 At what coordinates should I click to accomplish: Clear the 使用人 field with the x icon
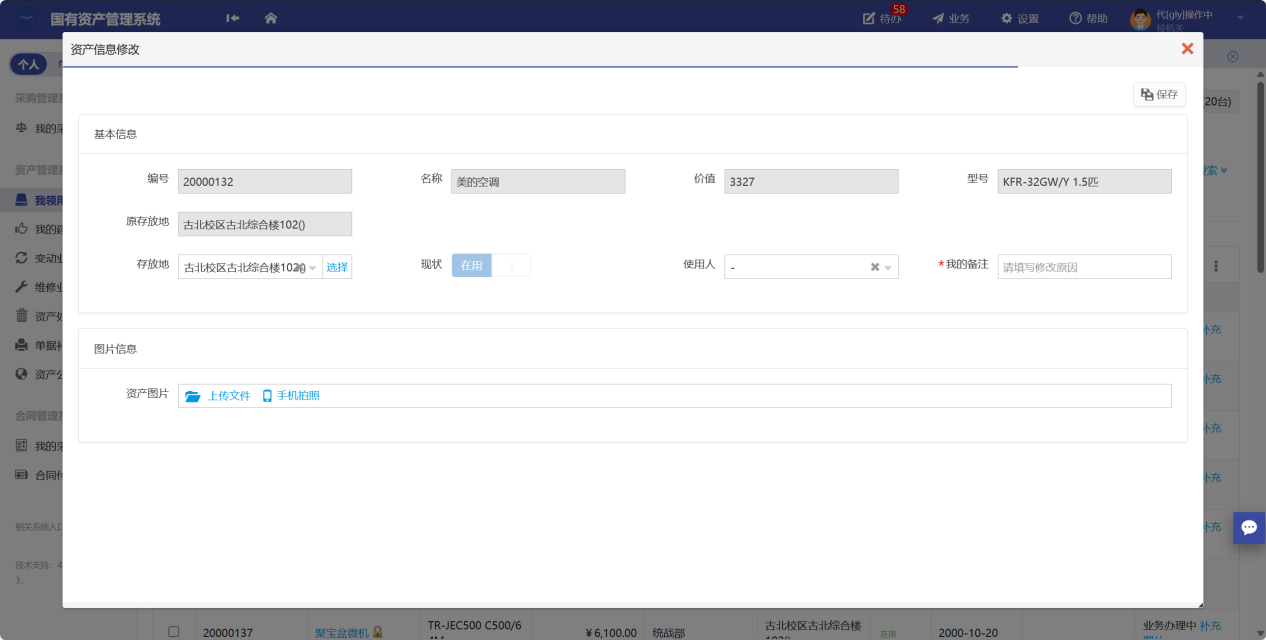(875, 267)
